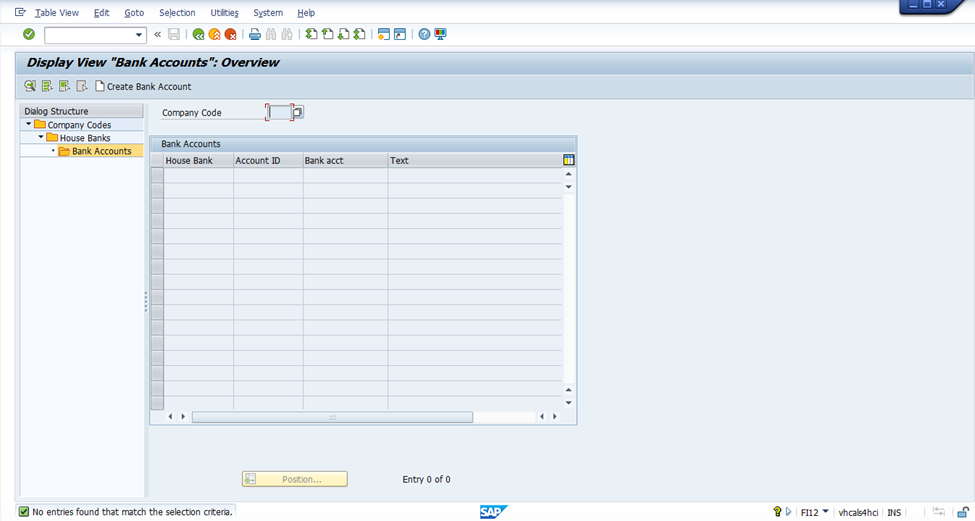Click the Text column header
This screenshot has width=975, height=521.
pyautogui.click(x=474, y=160)
